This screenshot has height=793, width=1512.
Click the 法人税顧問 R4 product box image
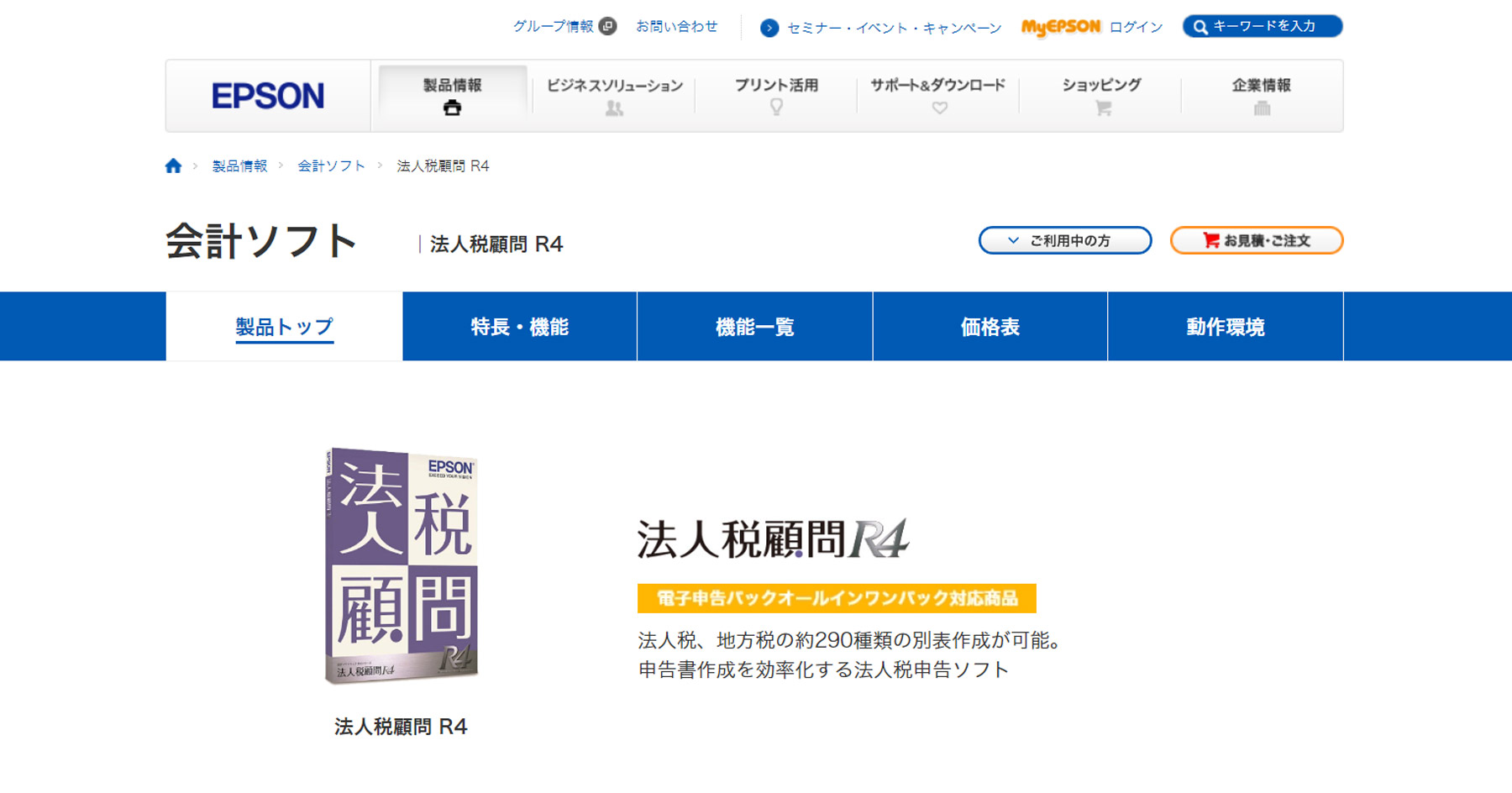pos(401,565)
